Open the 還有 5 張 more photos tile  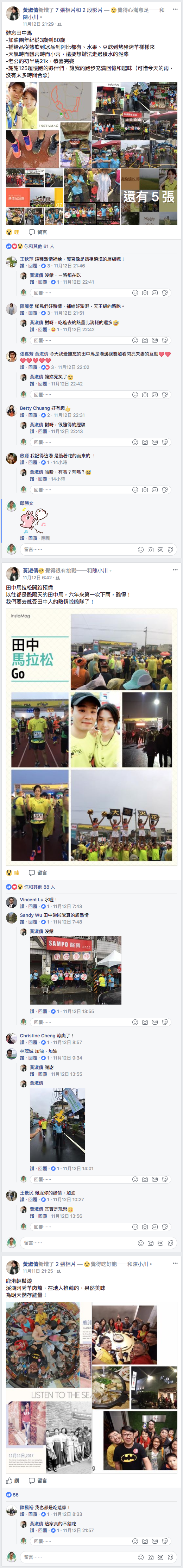[x=149, y=197]
